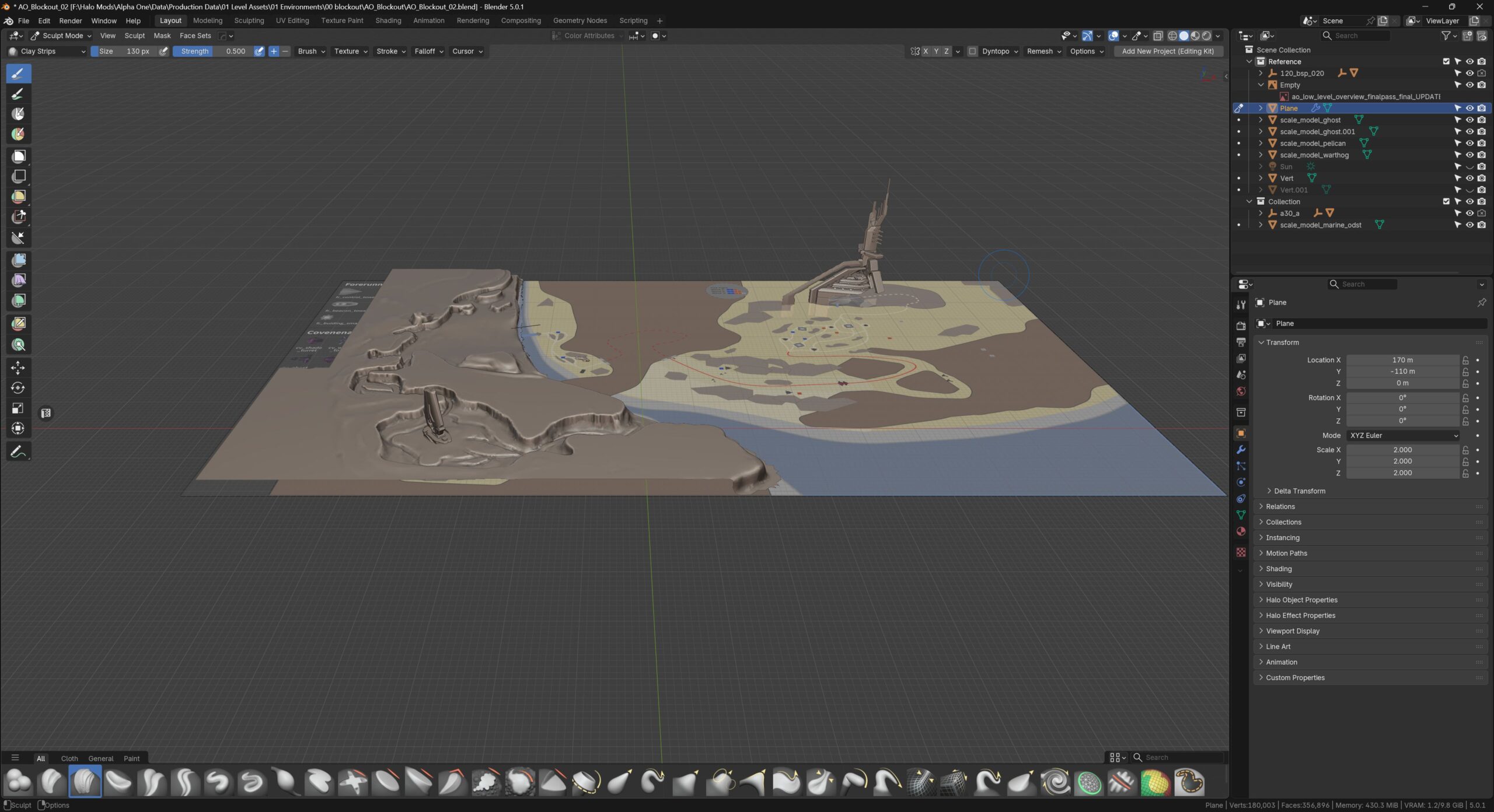Open the Modifiers properties tab (wrench icon)
The image size is (1494, 812).
[1241, 450]
